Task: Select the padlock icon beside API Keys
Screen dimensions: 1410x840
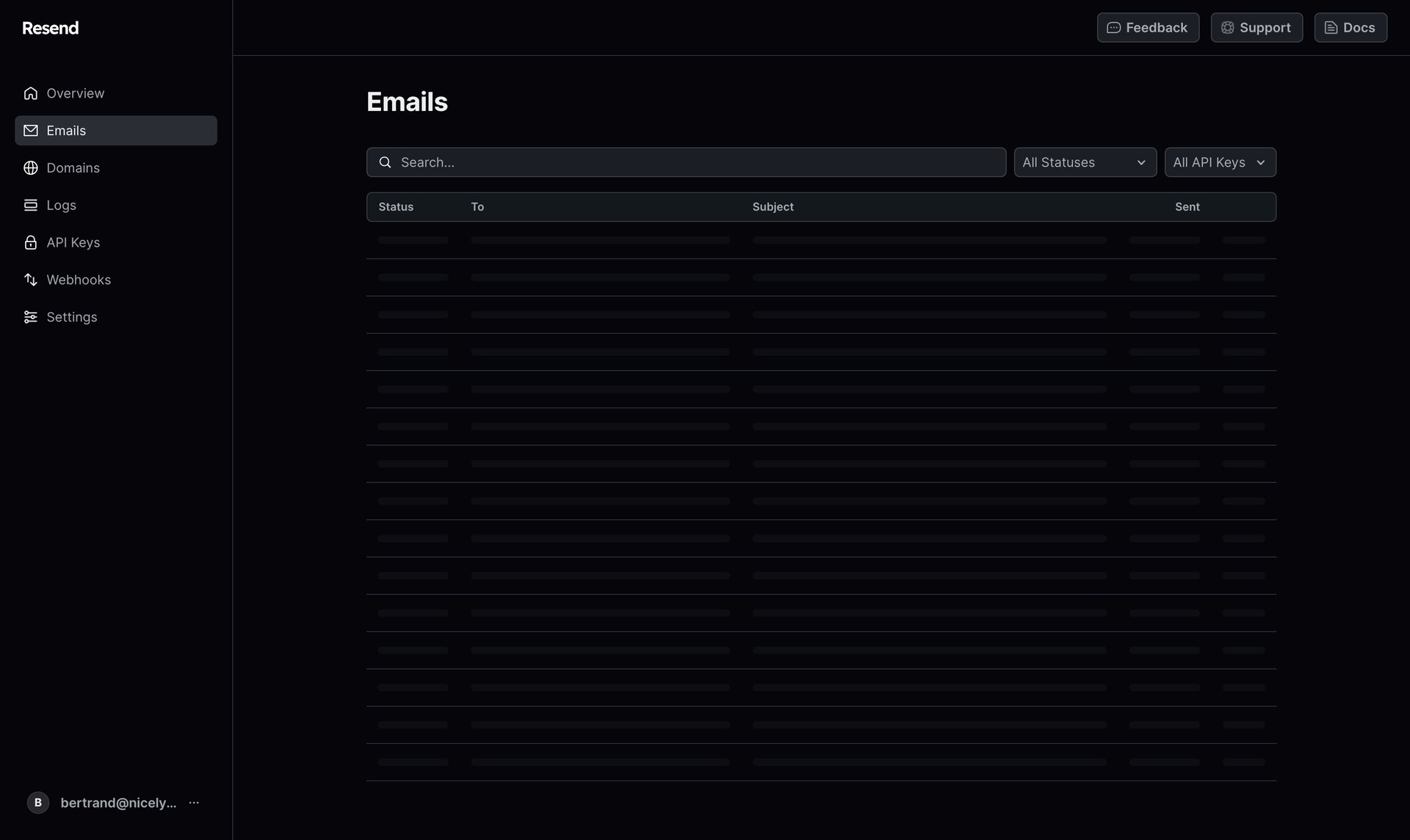Action: [30, 242]
